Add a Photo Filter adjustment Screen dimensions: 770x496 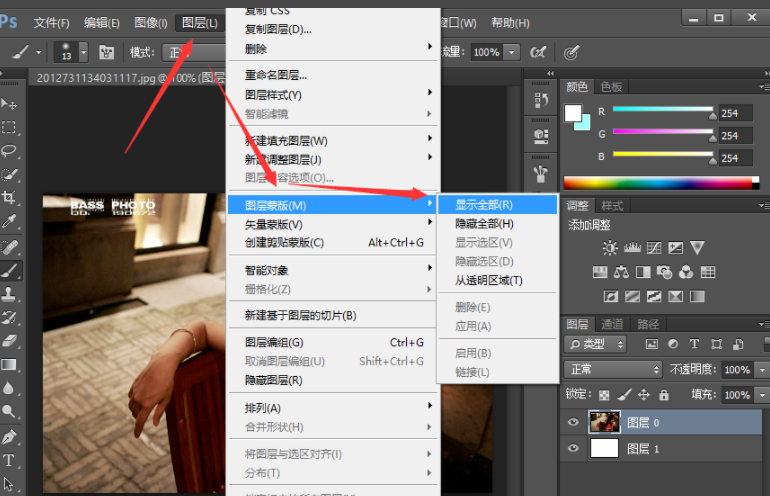[664, 272]
